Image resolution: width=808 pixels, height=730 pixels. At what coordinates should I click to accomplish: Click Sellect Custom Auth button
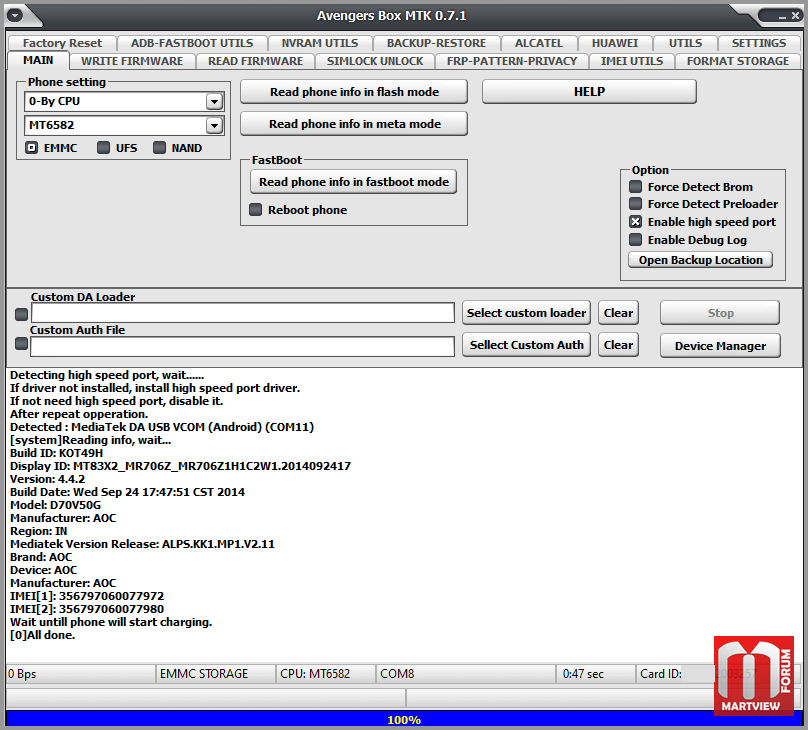point(526,345)
